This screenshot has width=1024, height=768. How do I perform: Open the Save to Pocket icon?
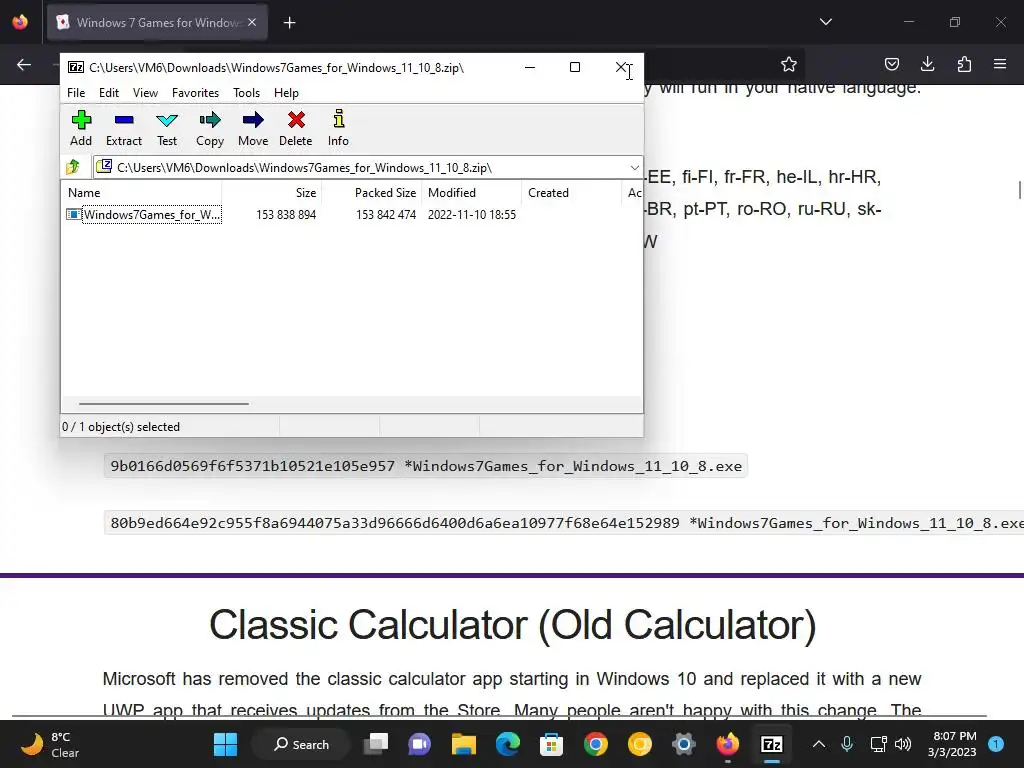tap(891, 64)
